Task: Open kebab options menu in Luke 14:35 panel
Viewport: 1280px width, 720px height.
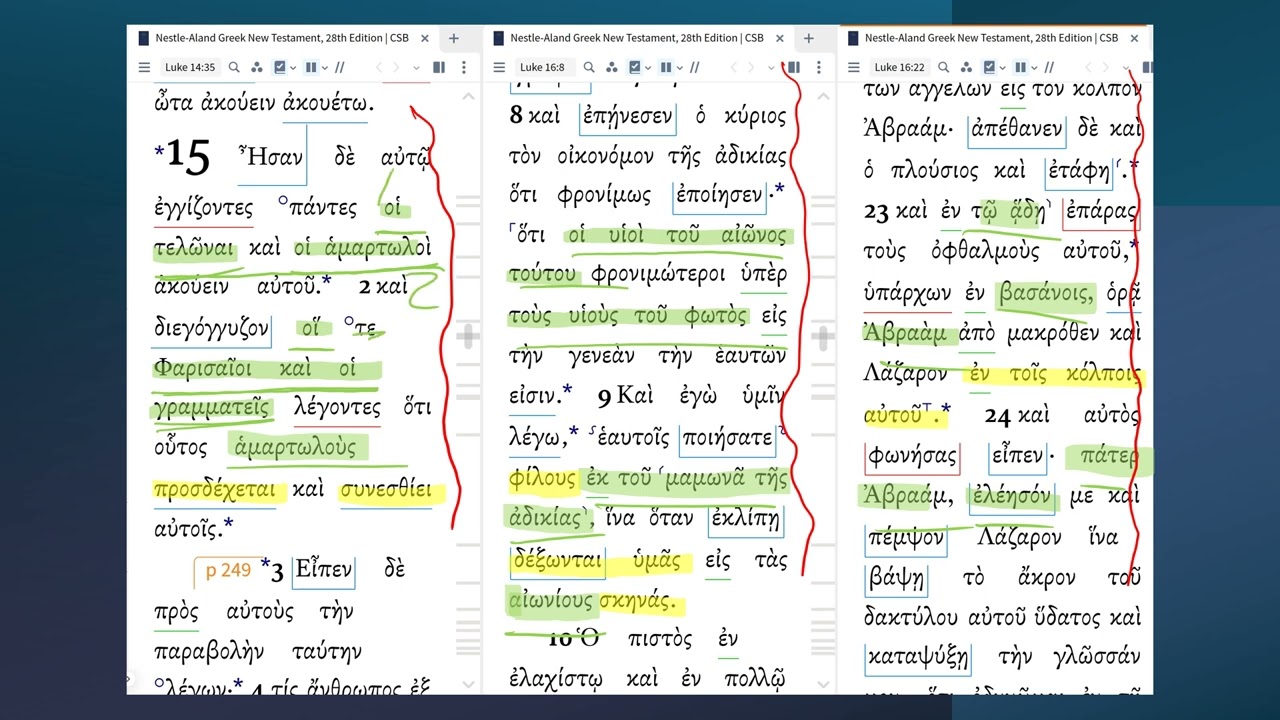Action: [x=464, y=67]
